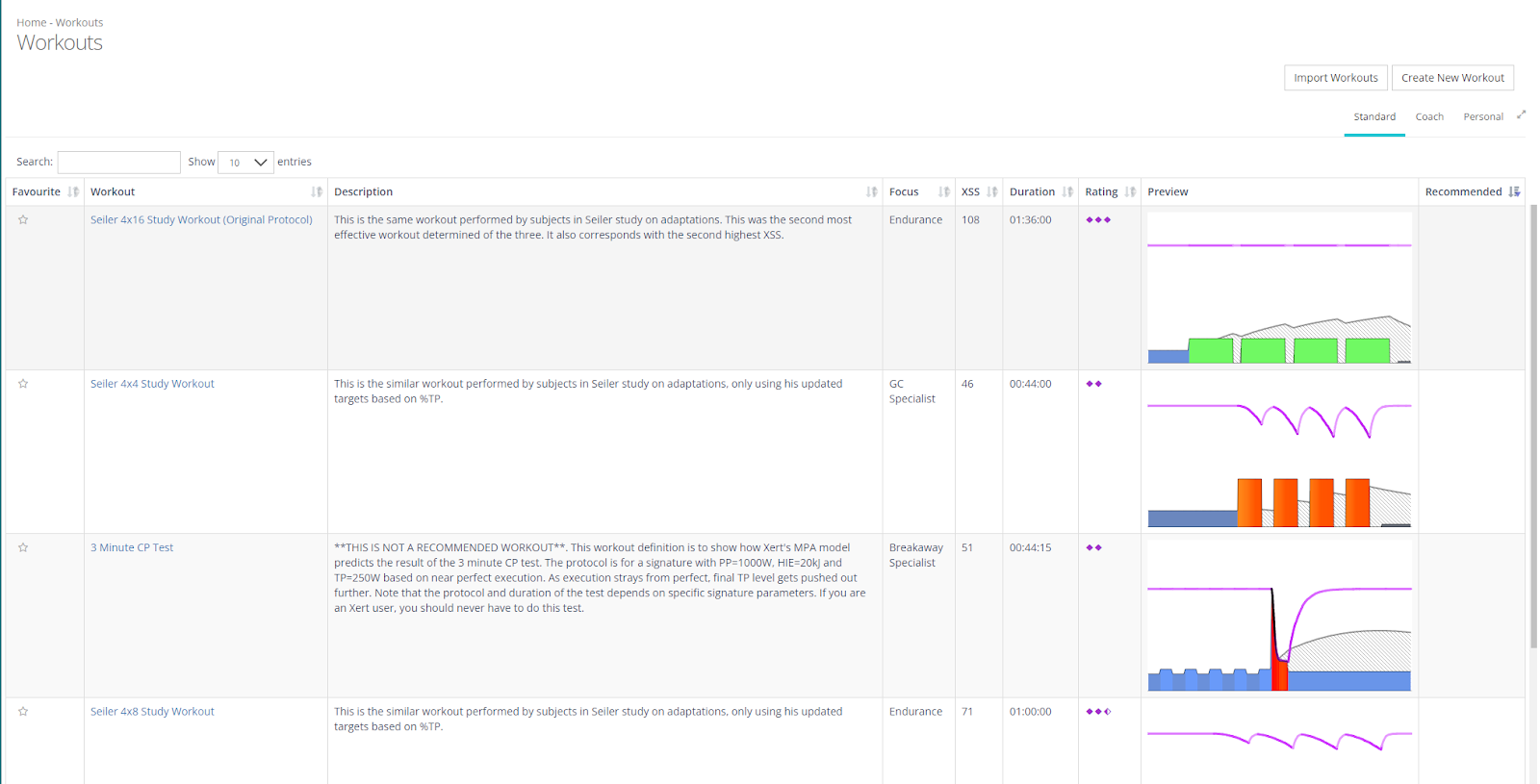The image size is (1540, 784).
Task: Sort by Description column arrows icon
Action: point(871,192)
